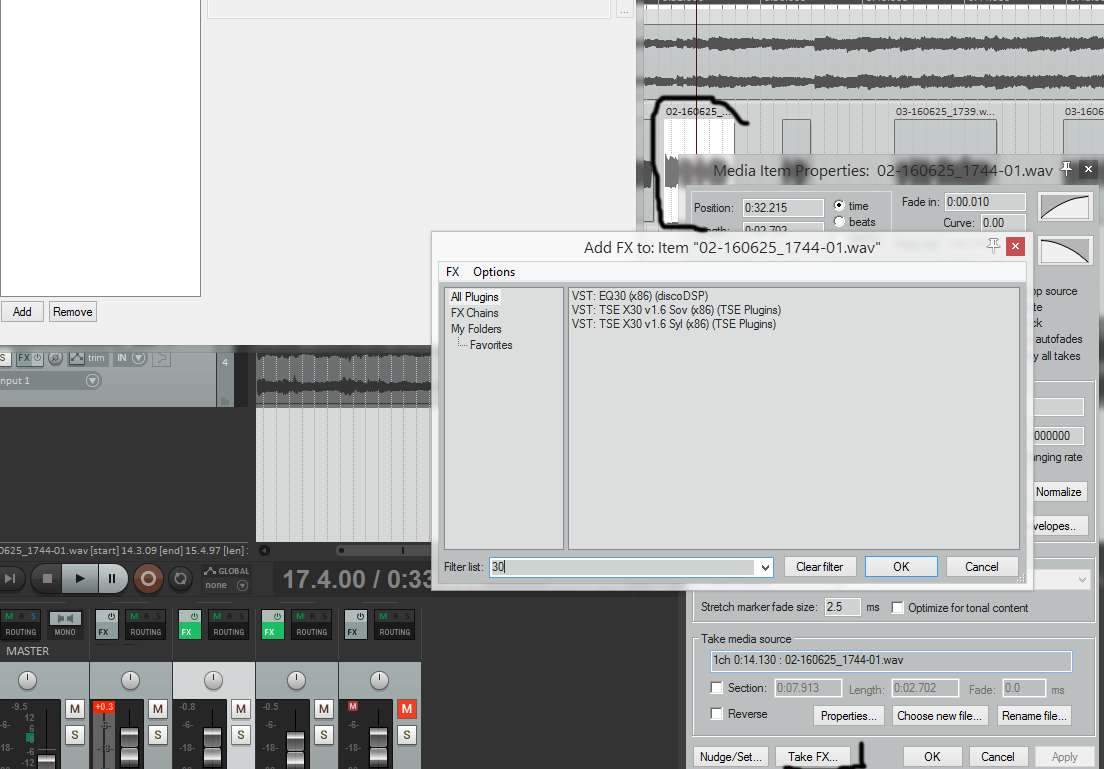Image resolution: width=1104 pixels, height=769 pixels.
Task: Open the Options menu in Add FX
Action: (494, 272)
